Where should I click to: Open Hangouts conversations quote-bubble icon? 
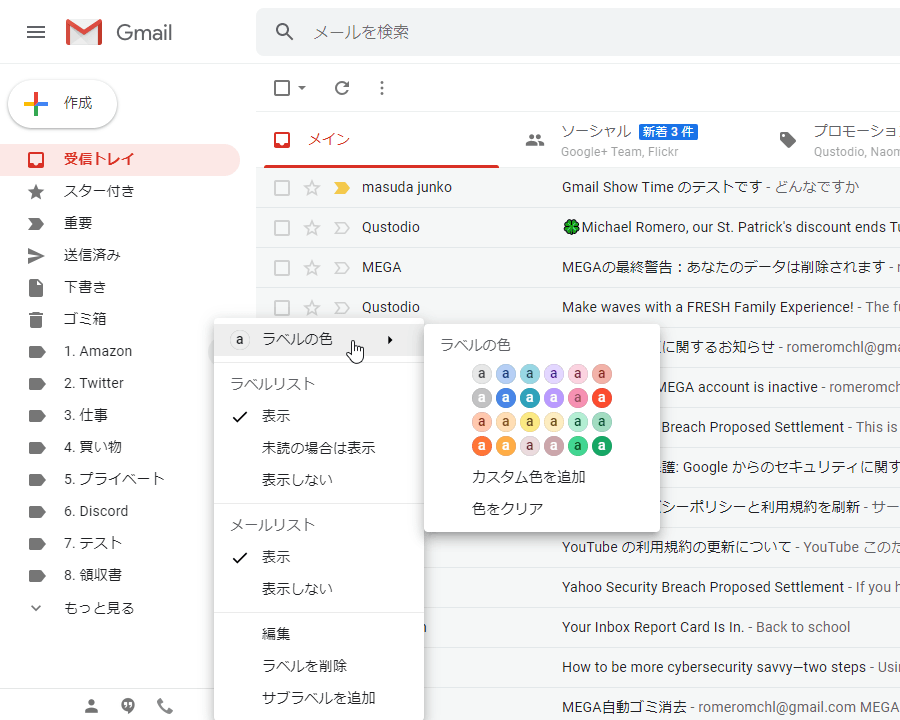pyautogui.click(x=128, y=706)
